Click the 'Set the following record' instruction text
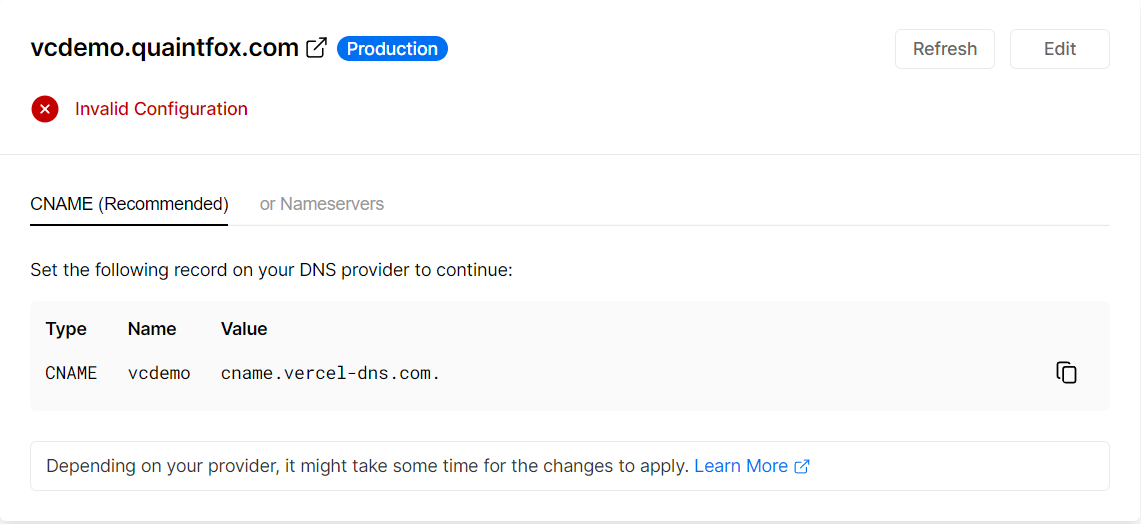 tap(271, 270)
